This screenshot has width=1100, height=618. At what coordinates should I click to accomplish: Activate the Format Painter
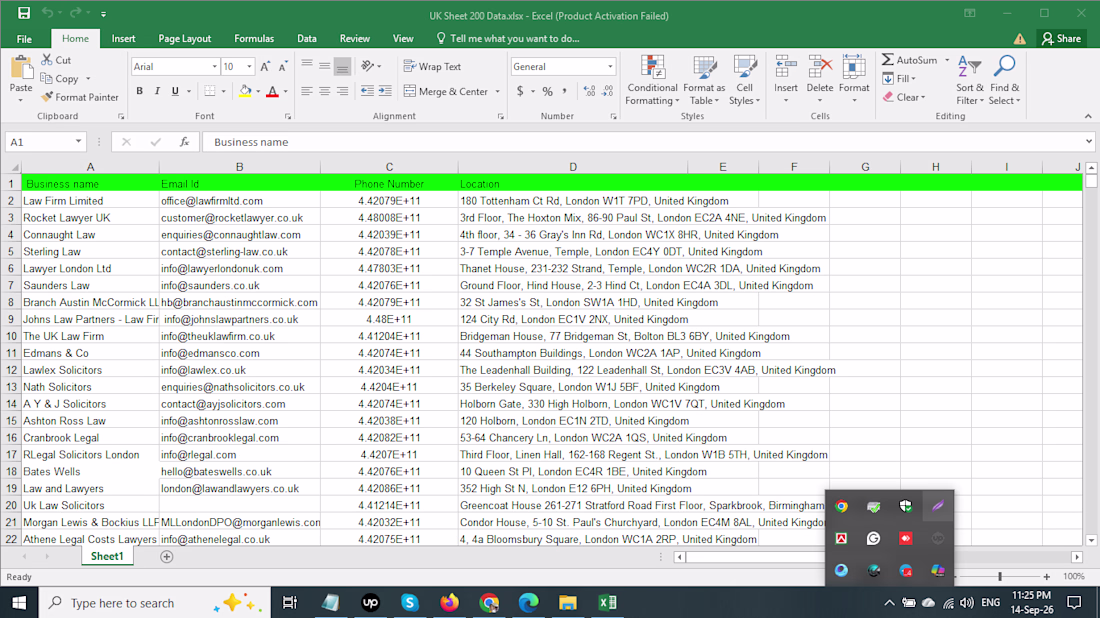click(x=80, y=97)
